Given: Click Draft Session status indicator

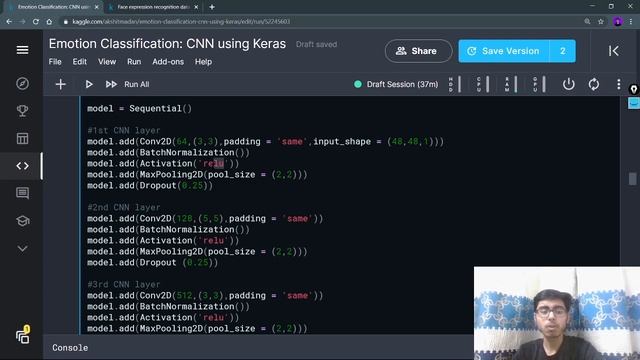Looking at the screenshot, I should click(396, 84).
